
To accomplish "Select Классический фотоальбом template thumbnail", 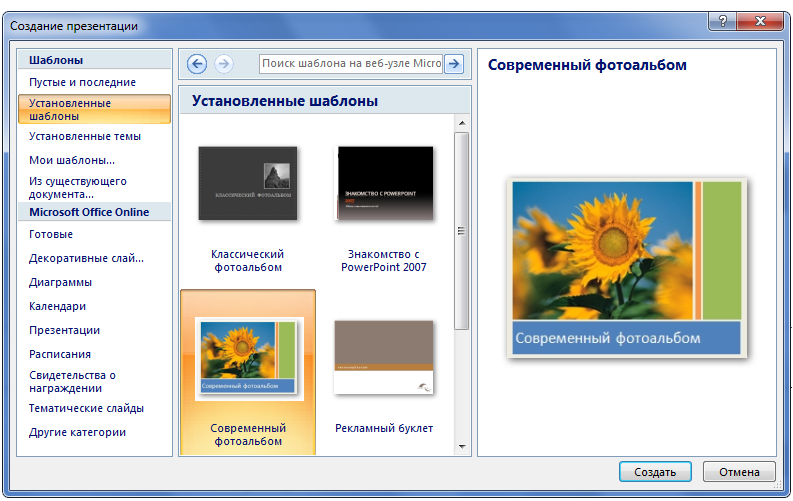I will (248, 183).
